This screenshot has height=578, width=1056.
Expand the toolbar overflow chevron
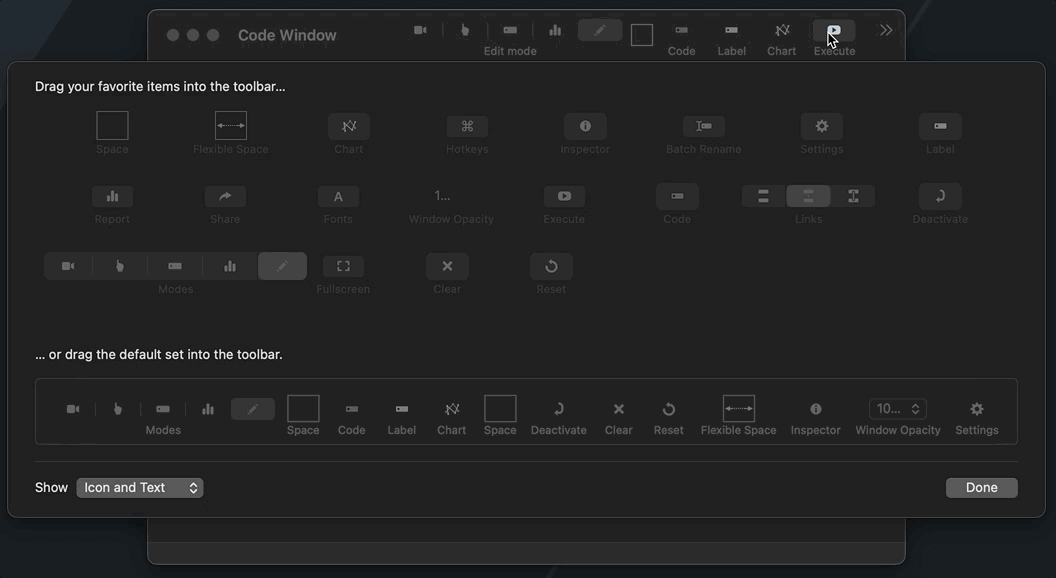886,31
